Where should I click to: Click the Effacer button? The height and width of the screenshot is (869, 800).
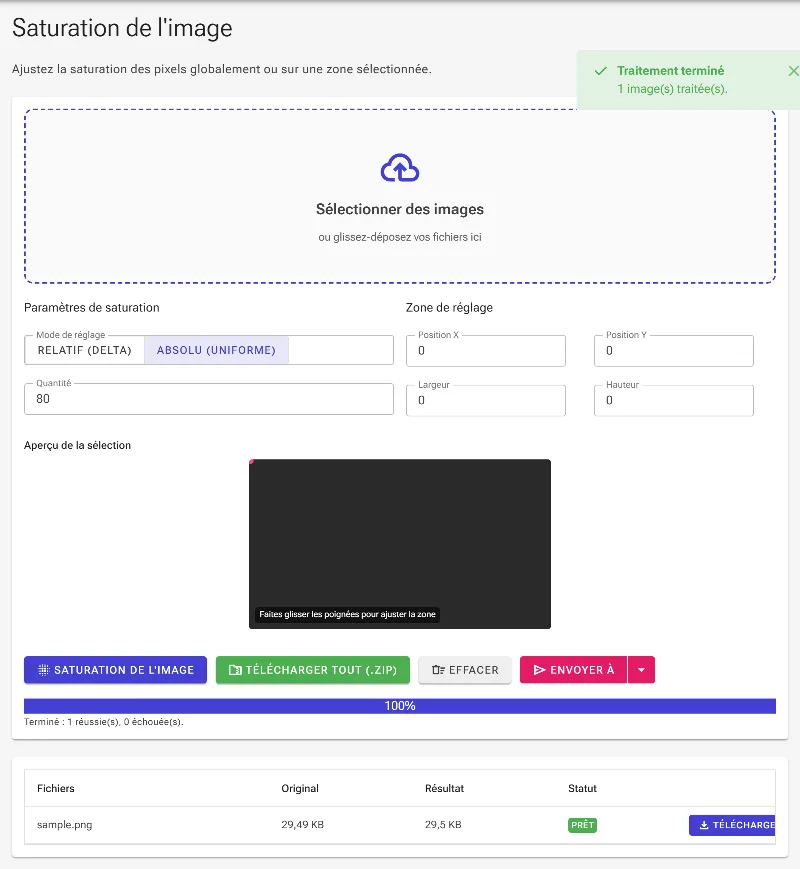tap(465, 670)
